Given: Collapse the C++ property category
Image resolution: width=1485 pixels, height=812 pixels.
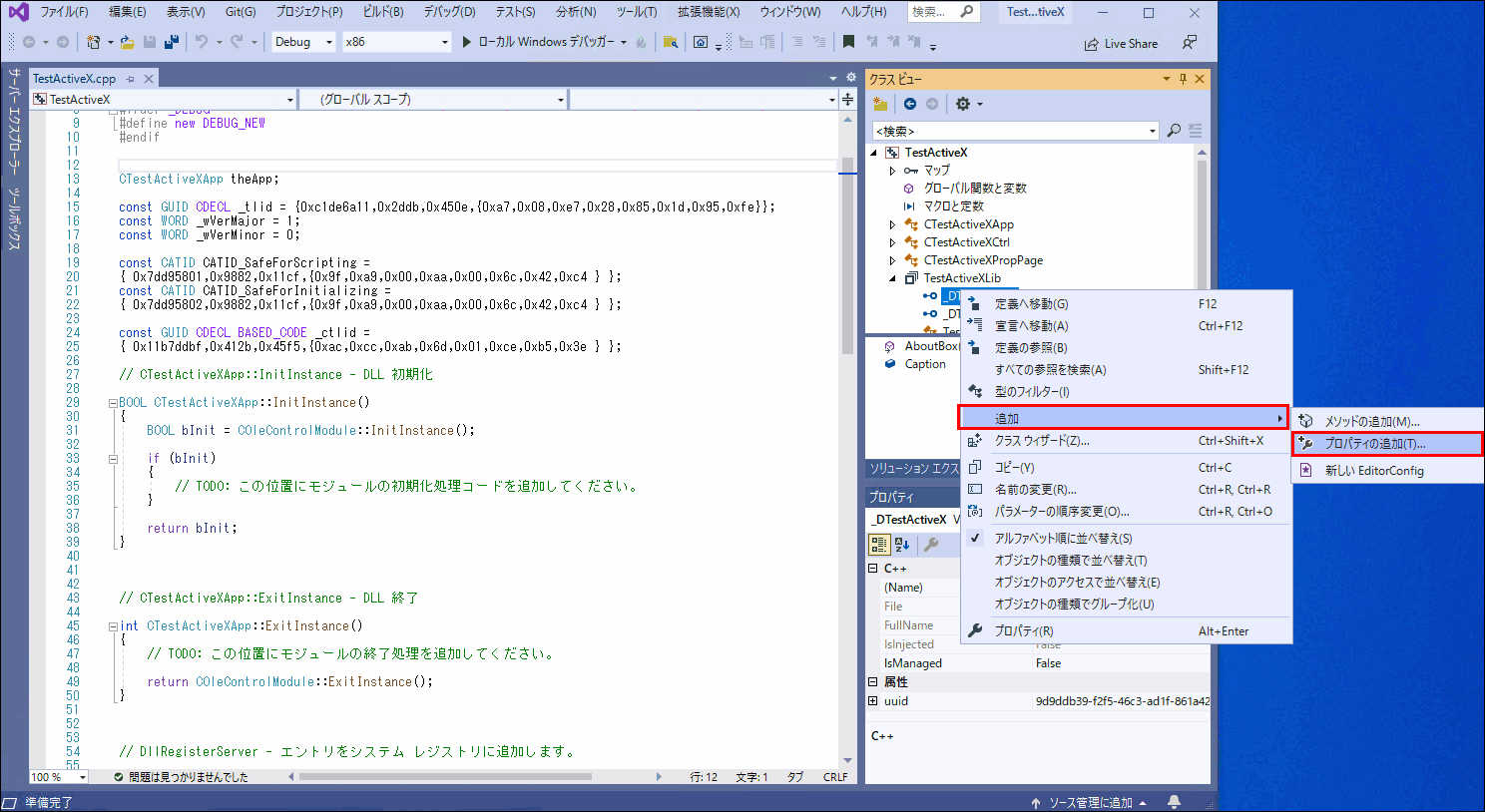Looking at the screenshot, I should tap(872, 569).
